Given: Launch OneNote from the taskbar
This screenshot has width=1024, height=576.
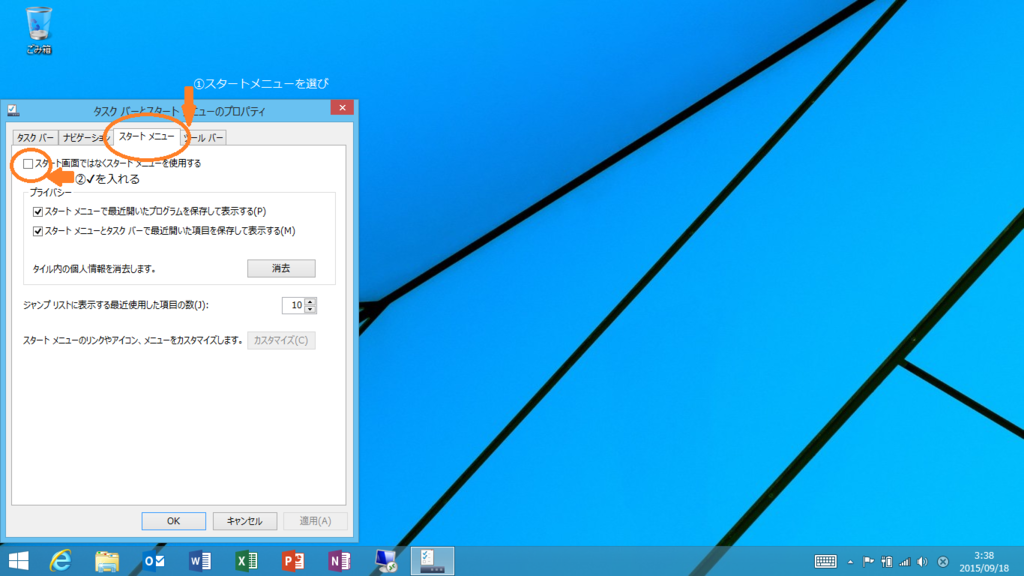Looking at the screenshot, I should tap(340, 561).
